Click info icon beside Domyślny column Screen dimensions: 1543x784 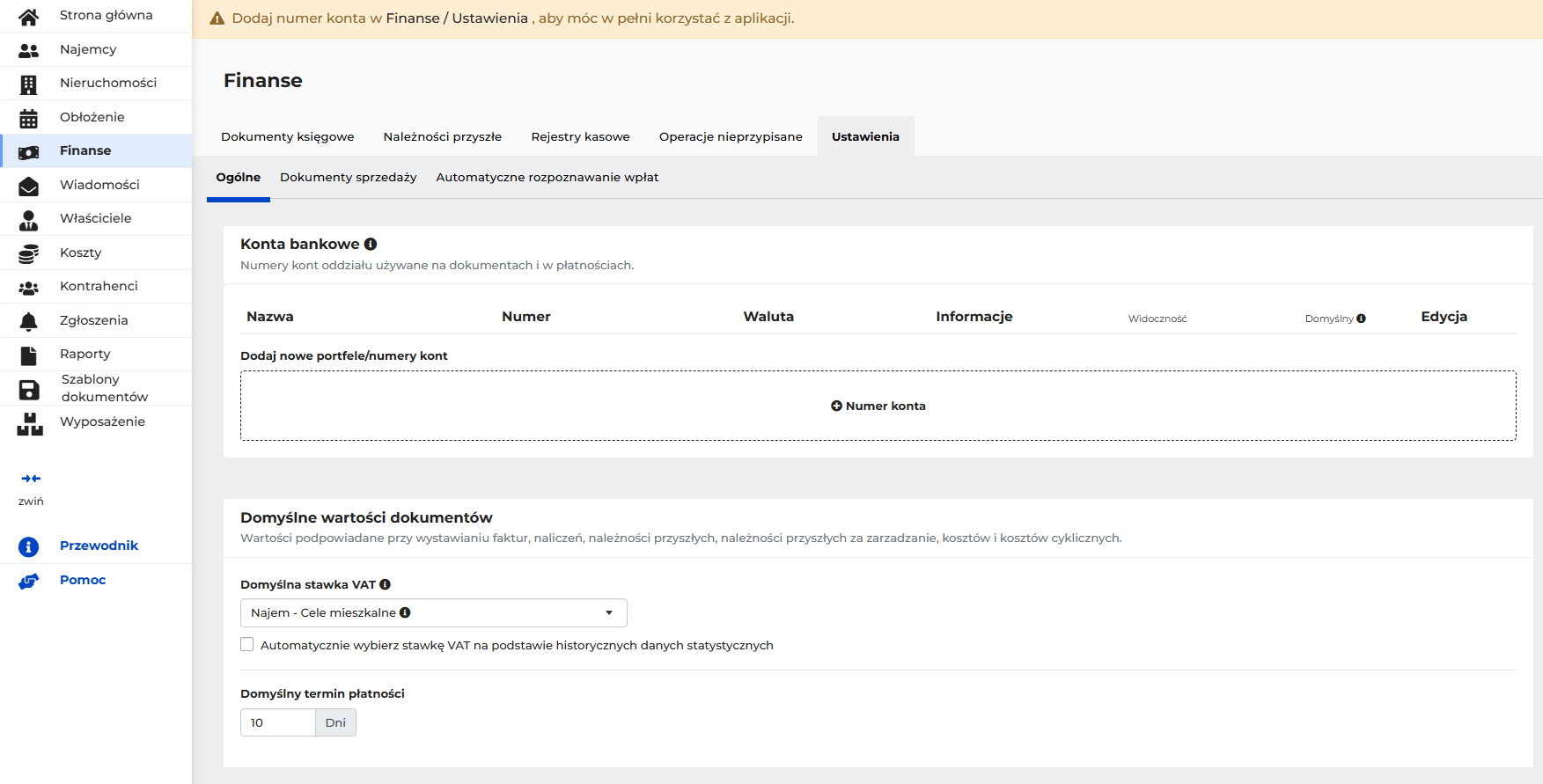tap(1361, 319)
